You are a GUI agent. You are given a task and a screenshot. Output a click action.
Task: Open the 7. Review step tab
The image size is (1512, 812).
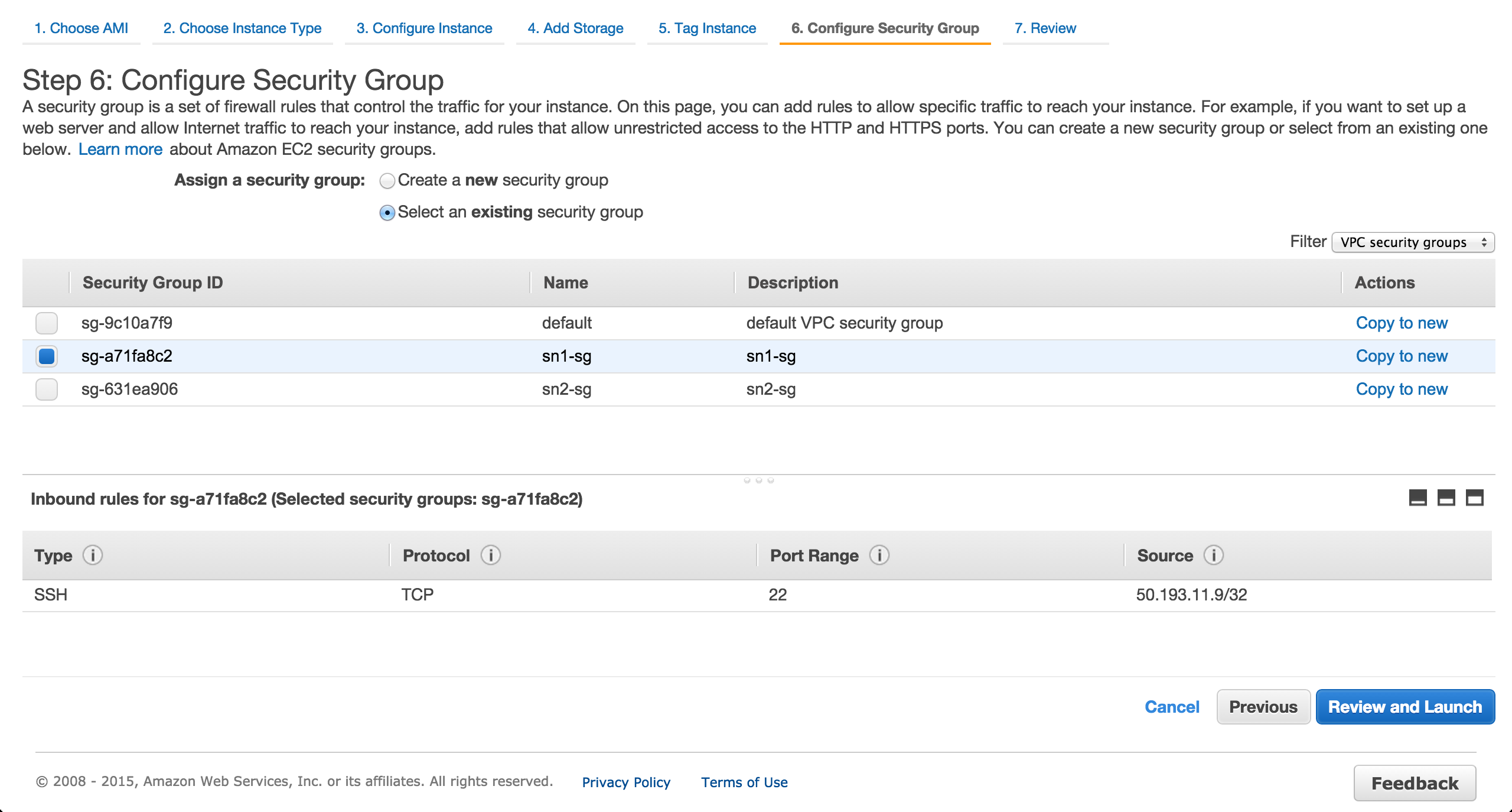(1045, 28)
